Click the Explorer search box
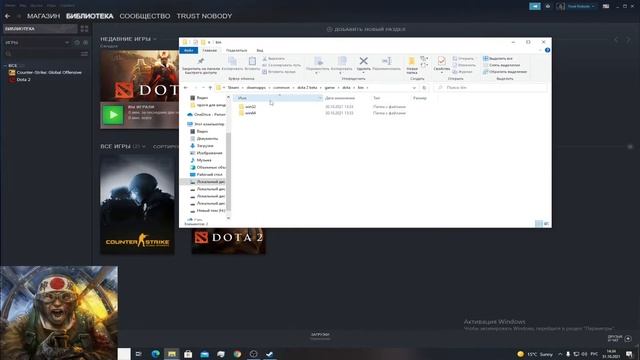 coord(490,88)
